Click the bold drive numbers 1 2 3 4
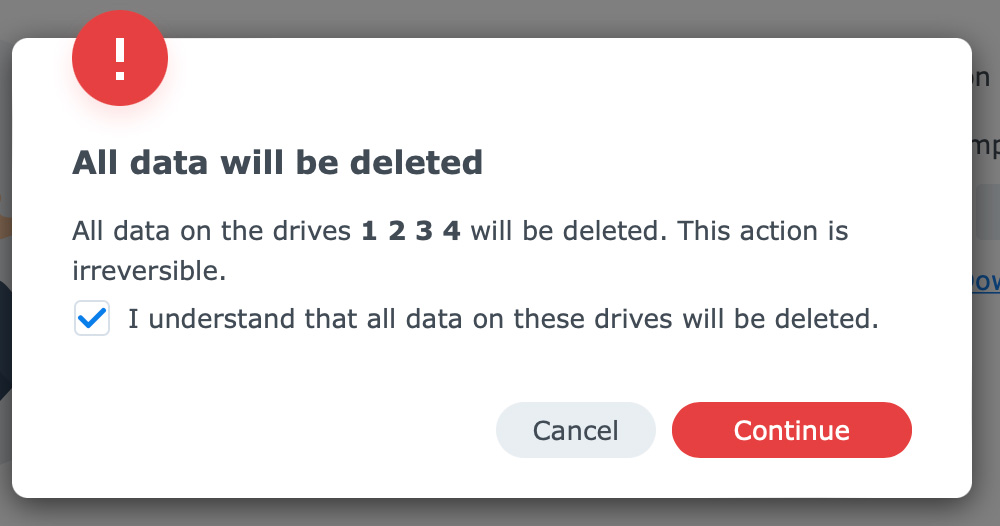Screen dimensions: 1000x526 tap(410, 232)
